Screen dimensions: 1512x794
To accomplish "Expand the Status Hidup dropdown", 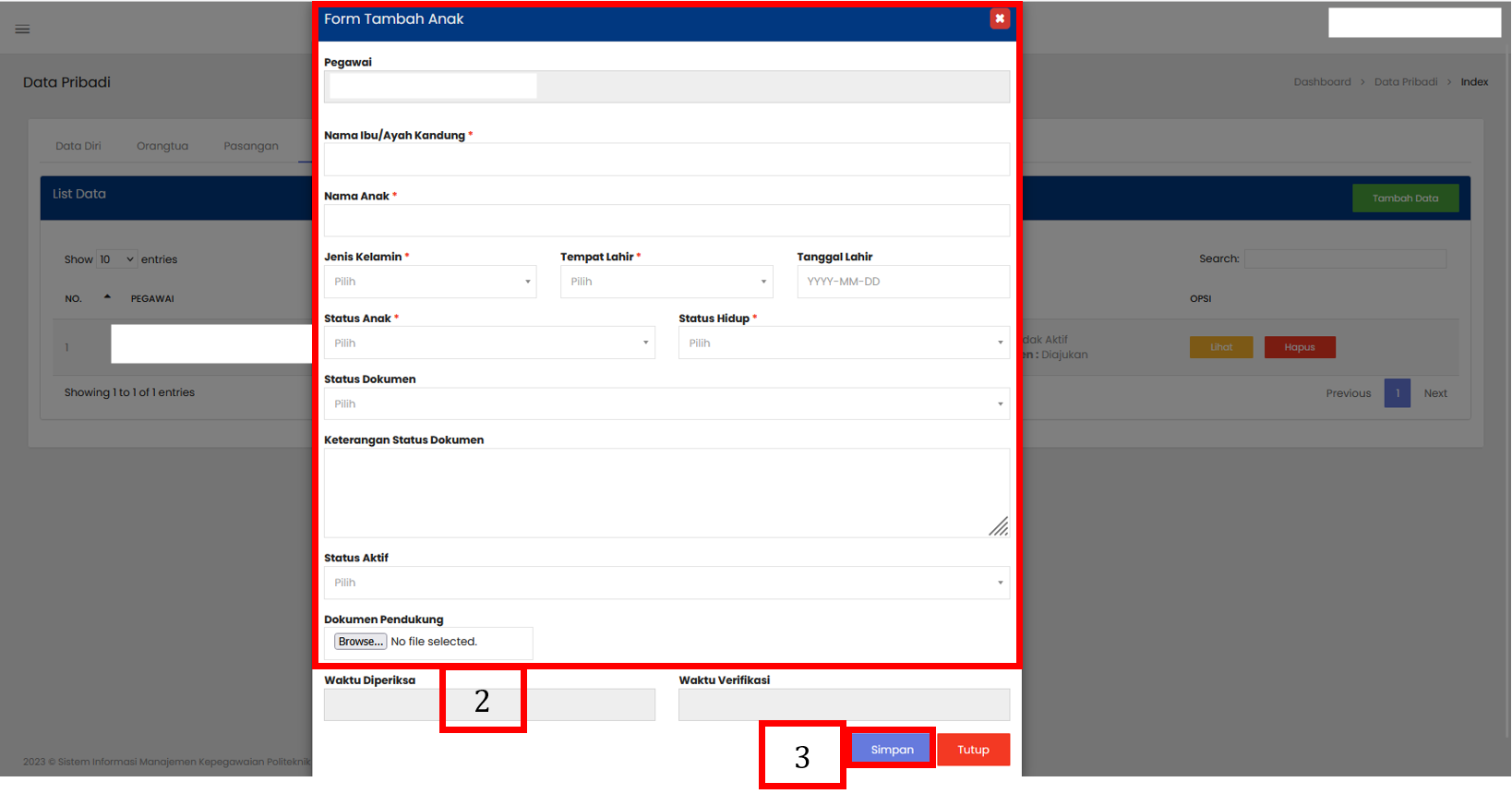I will pos(843,343).
